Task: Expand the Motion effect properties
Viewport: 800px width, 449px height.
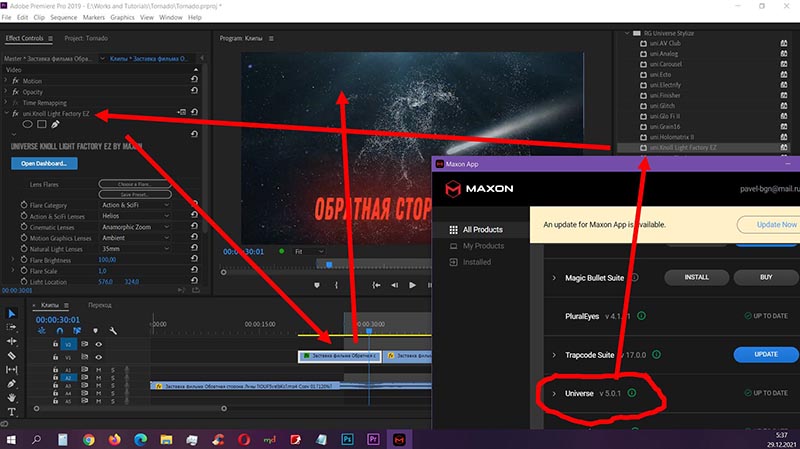Action: coord(6,81)
